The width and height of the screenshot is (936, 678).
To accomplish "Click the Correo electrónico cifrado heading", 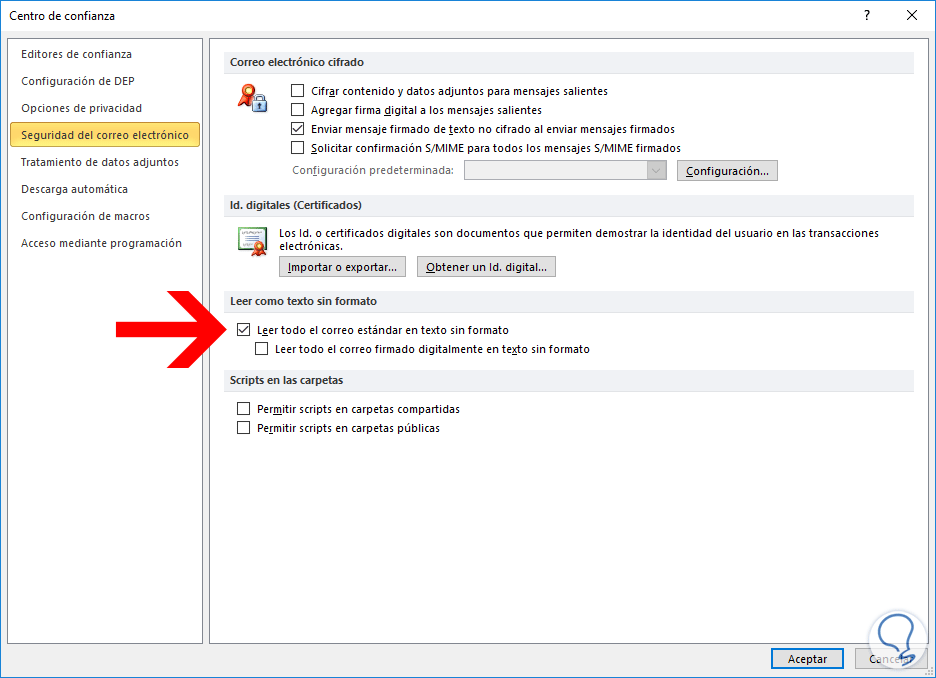I will [297, 62].
